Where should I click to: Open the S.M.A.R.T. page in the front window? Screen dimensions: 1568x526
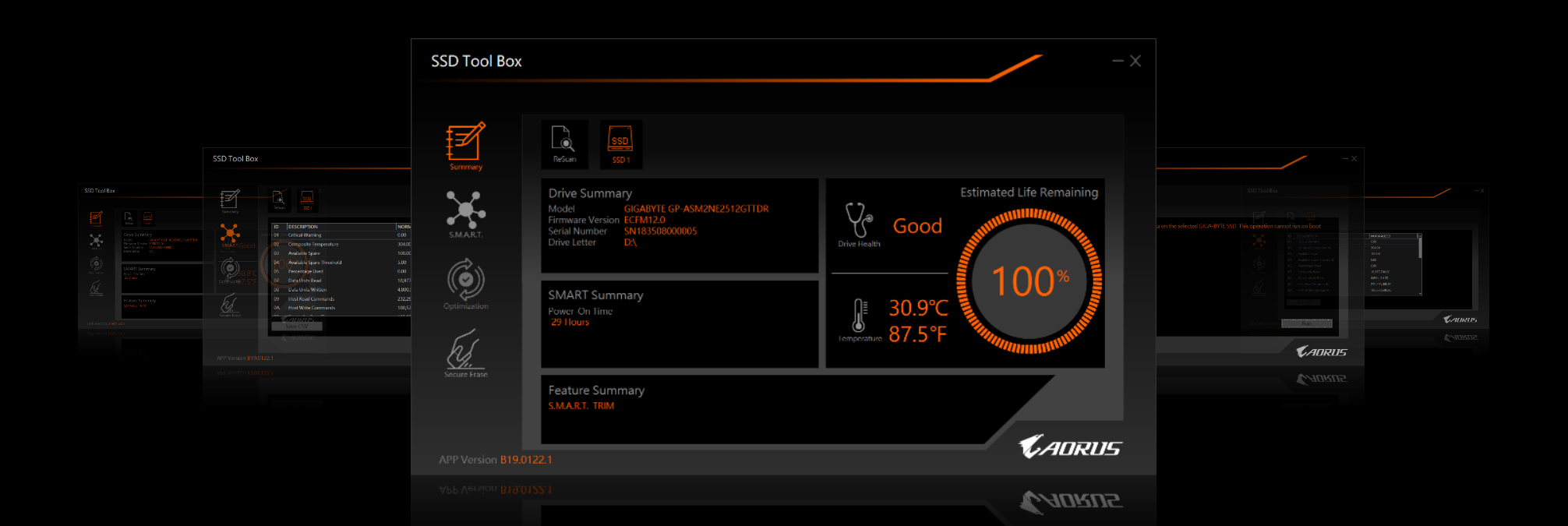coord(465,214)
